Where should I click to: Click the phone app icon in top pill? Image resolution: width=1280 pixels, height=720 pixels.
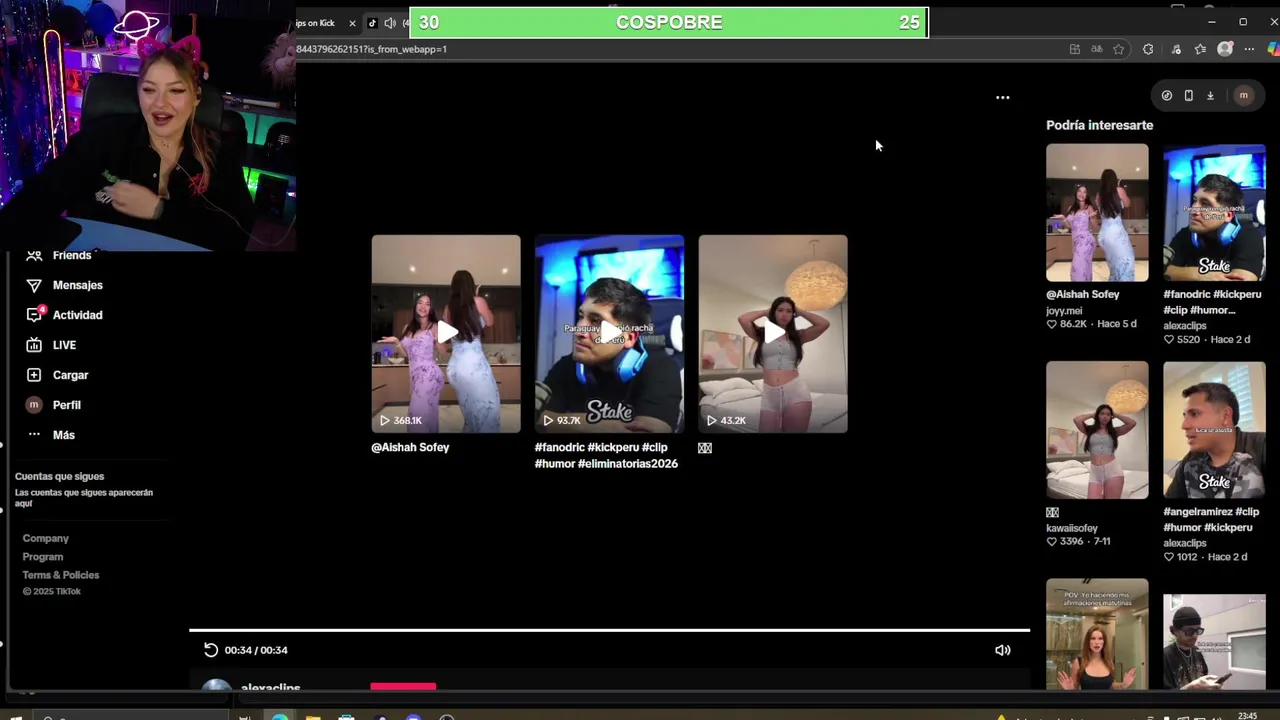(1188, 96)
